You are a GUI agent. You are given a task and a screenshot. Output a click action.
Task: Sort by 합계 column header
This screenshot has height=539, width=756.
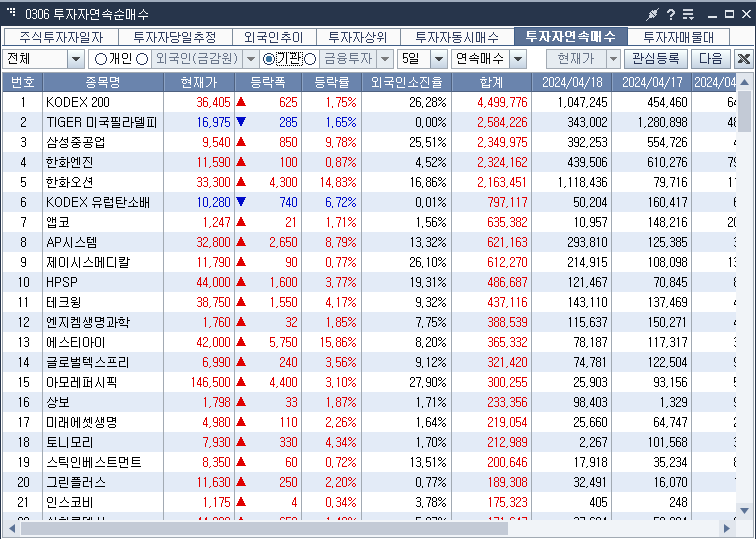click(492, 82)
